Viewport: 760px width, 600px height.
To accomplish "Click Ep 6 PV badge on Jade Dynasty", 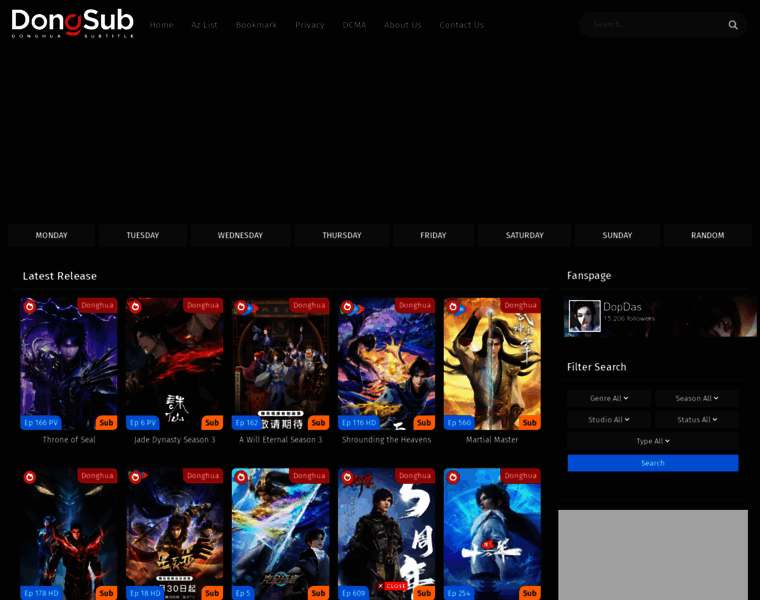I will (142, 423).
